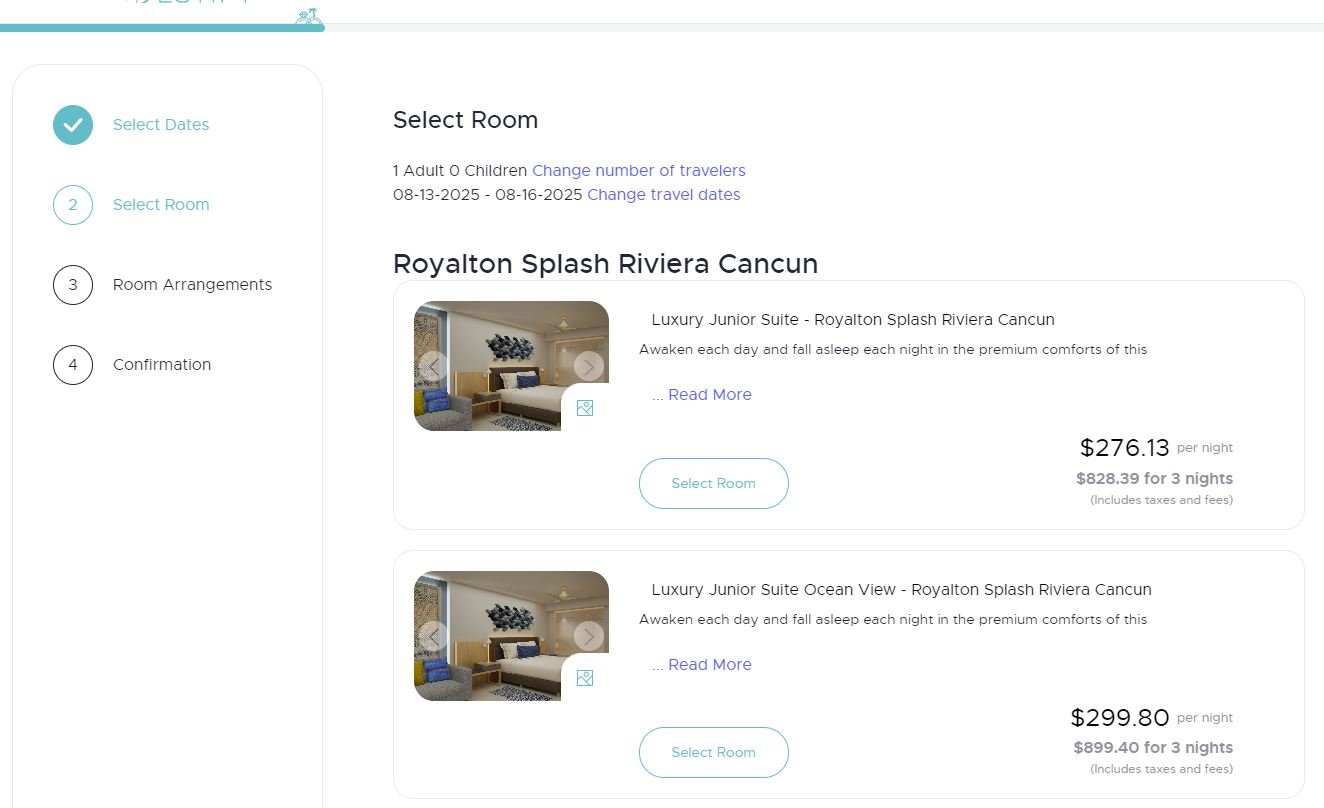The height and width of the screenshot is (808, 1324).
Task: Click the circle icon for step 4 Confirmation
Action: 72,364
